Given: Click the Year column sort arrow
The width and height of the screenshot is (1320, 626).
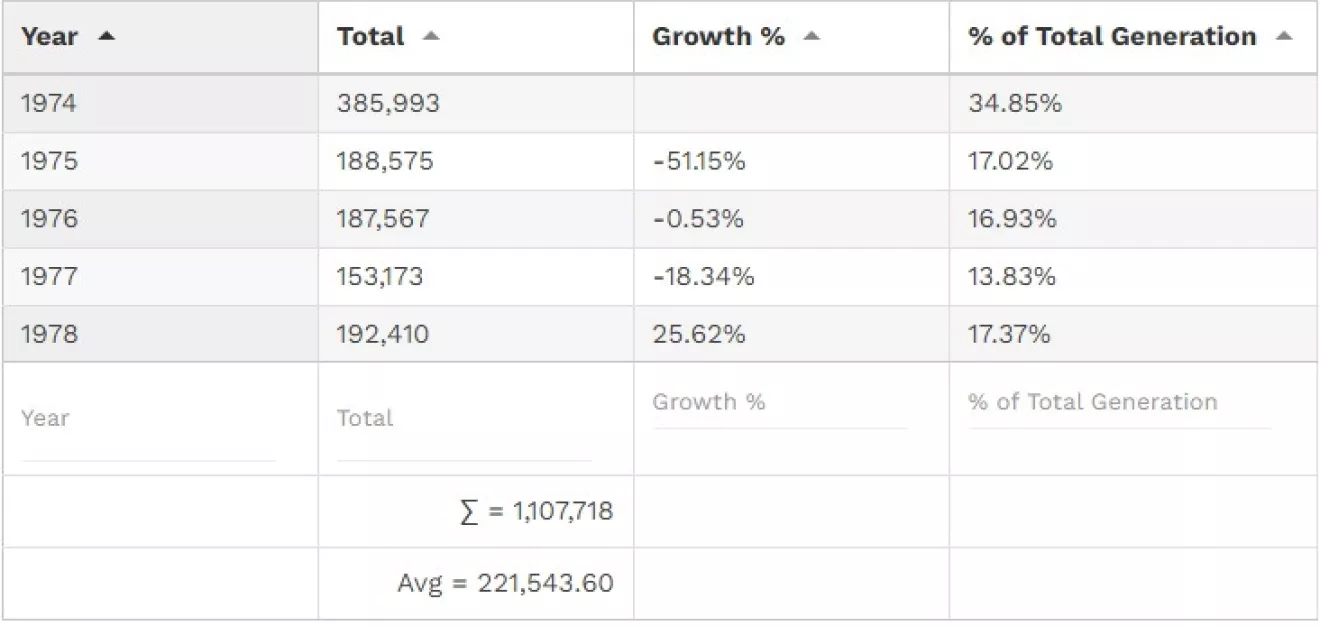Looking at the screenshot, I should [106, 36].
